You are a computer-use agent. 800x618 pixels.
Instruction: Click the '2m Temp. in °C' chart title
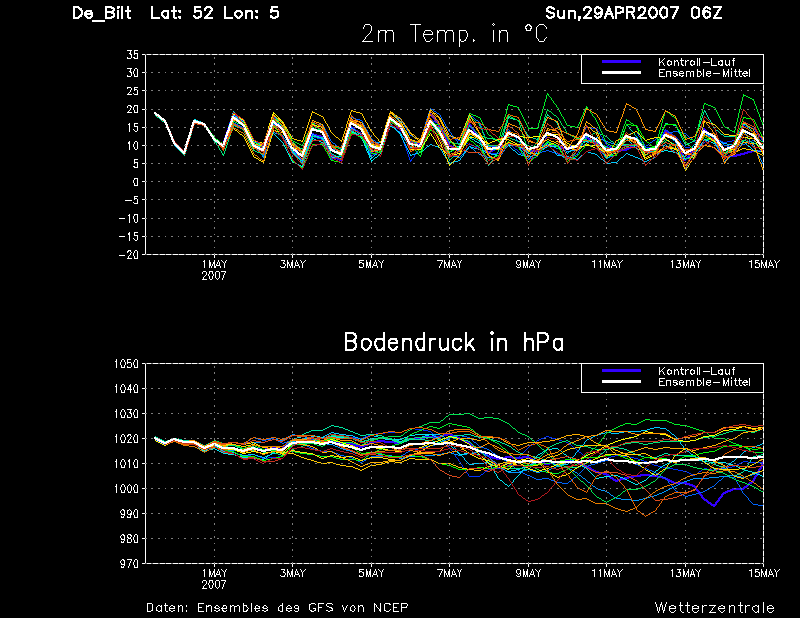[454, 34]
